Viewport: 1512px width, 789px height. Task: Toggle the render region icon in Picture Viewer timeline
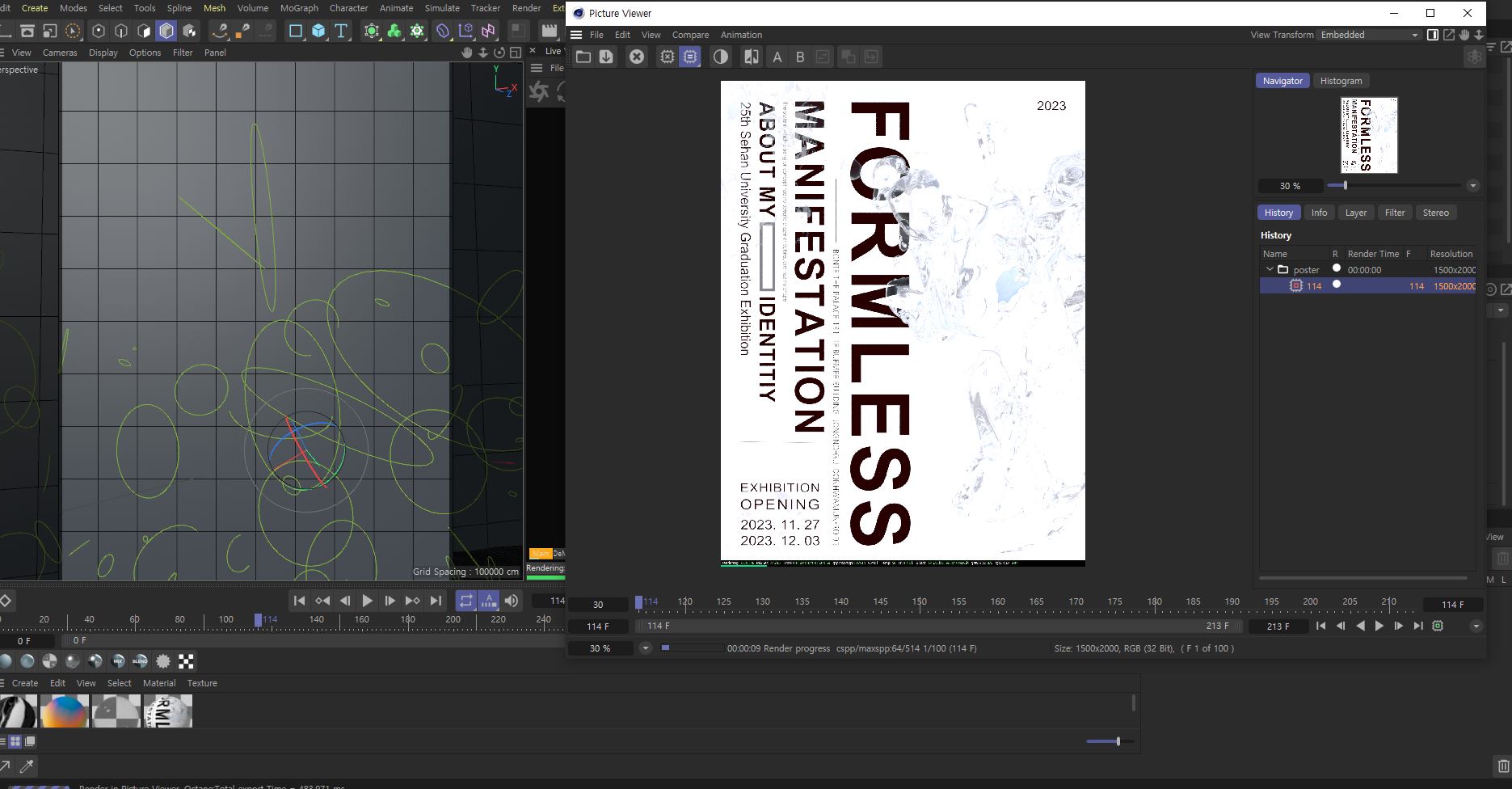1438,626
